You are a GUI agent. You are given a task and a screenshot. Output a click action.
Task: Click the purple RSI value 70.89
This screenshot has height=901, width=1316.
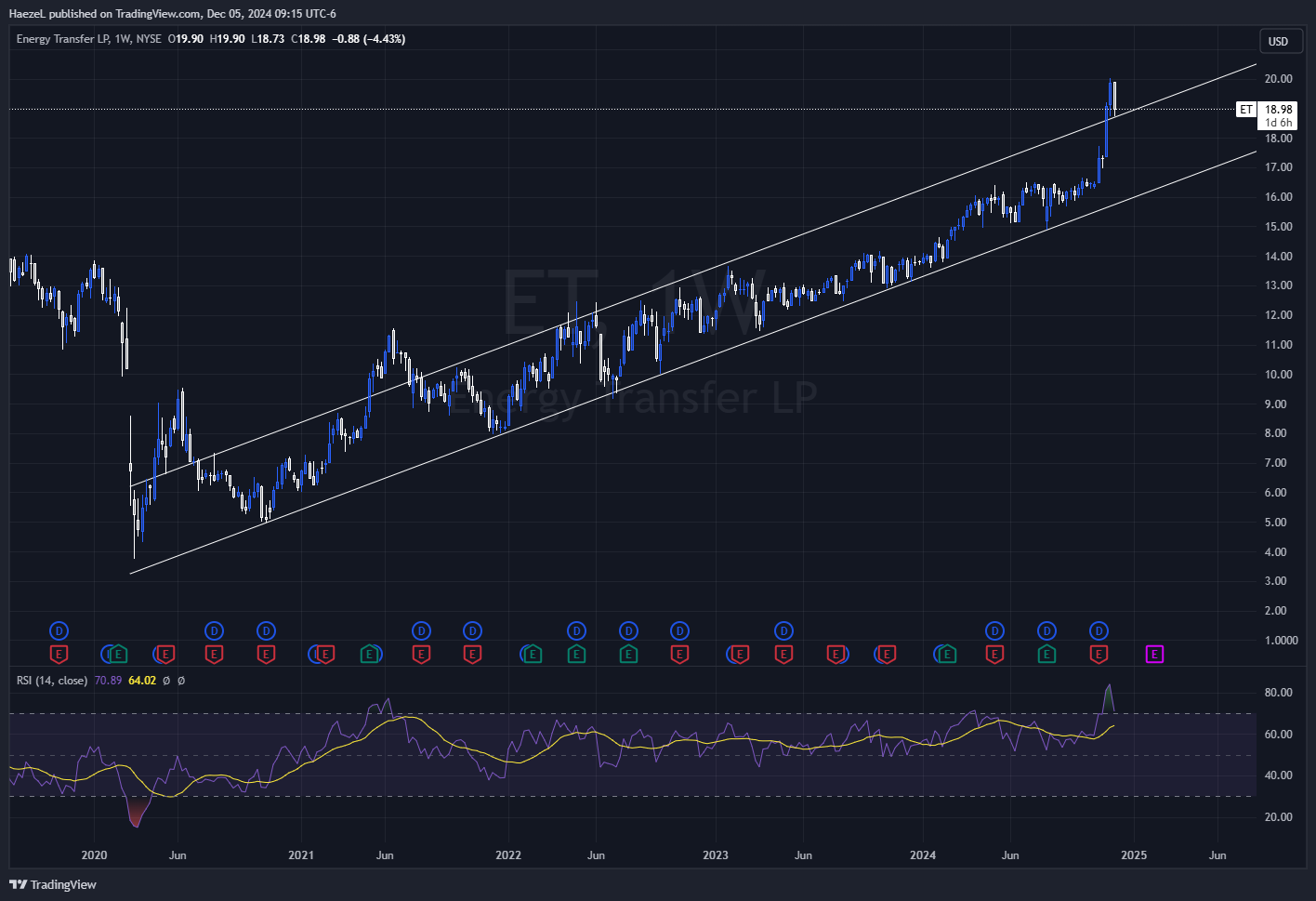pos(108,681)
